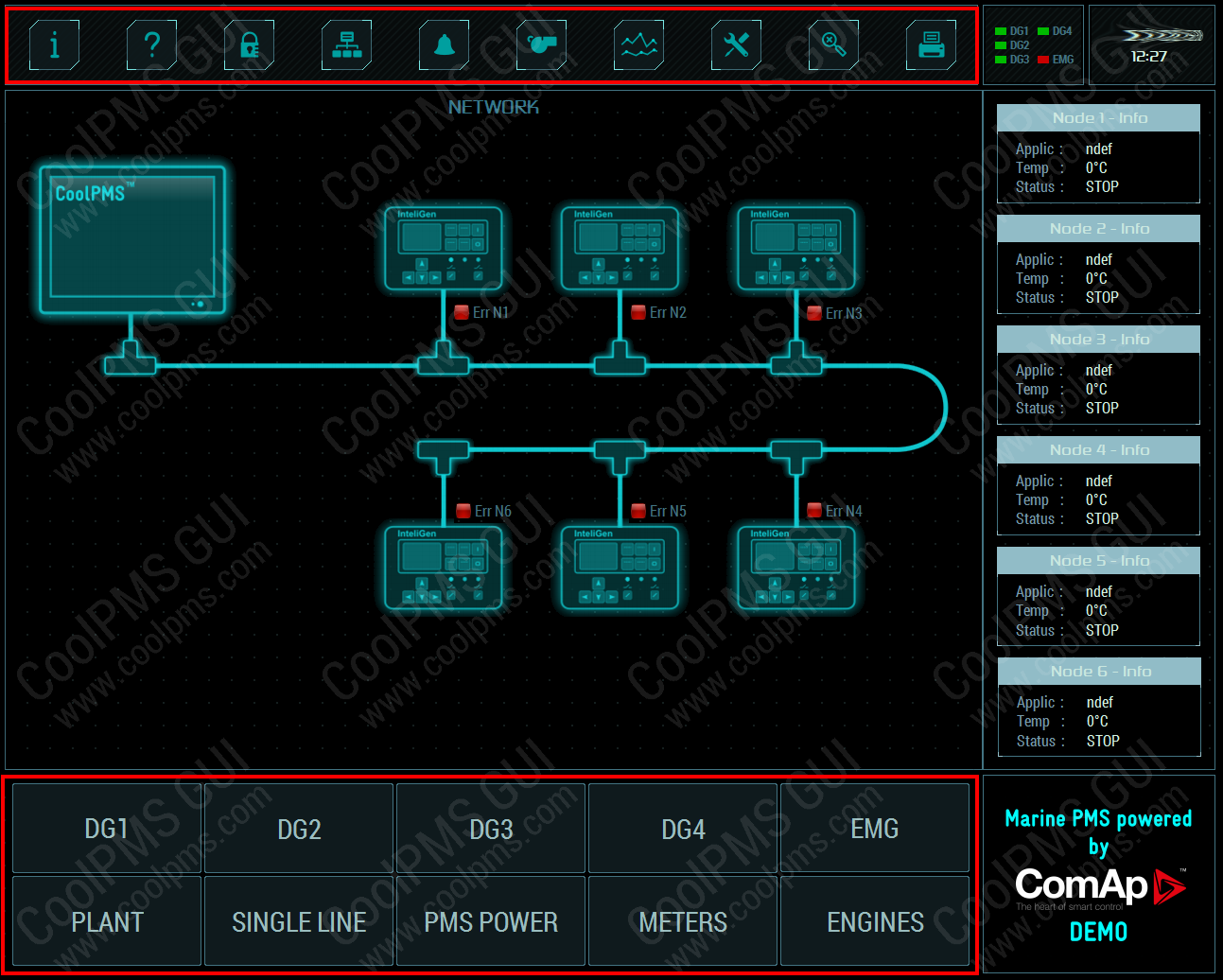Open the network hierarchy icon
Image resolution: width=1223 pixels, height=980 pixels.
(x=346, y=44)
